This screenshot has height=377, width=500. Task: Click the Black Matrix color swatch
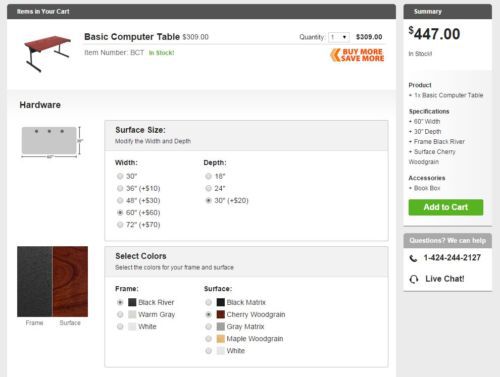[221, 302]
